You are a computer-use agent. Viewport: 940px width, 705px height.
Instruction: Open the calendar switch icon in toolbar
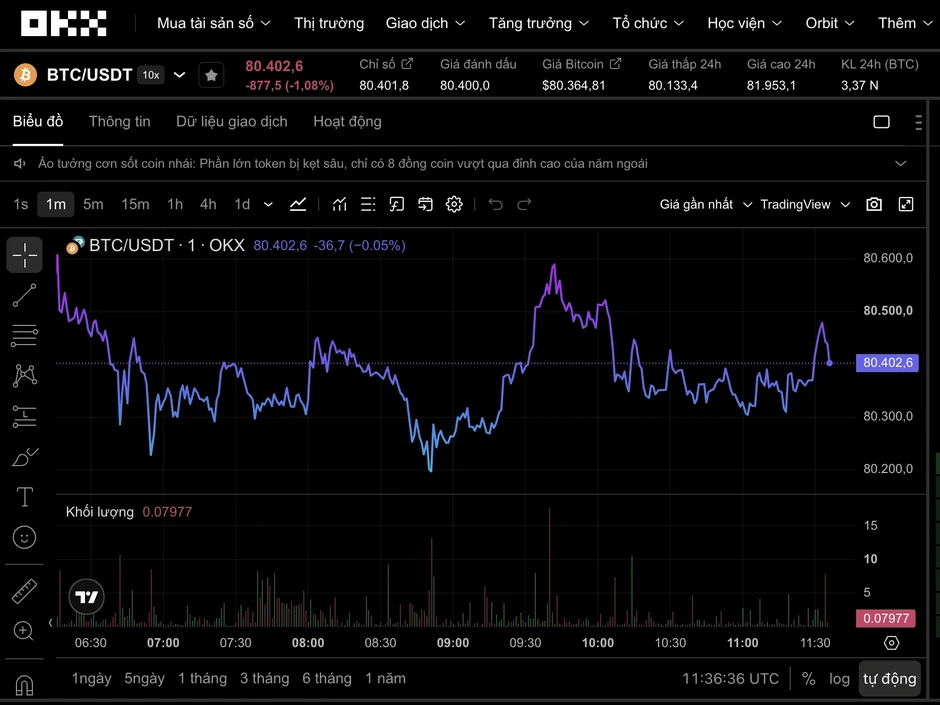[425, 204]
